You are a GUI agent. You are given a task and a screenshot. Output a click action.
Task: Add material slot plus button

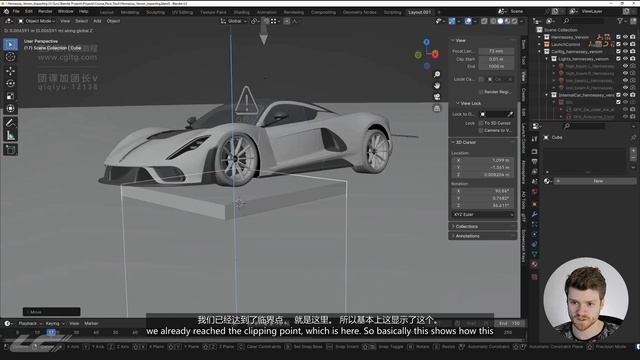633,151
